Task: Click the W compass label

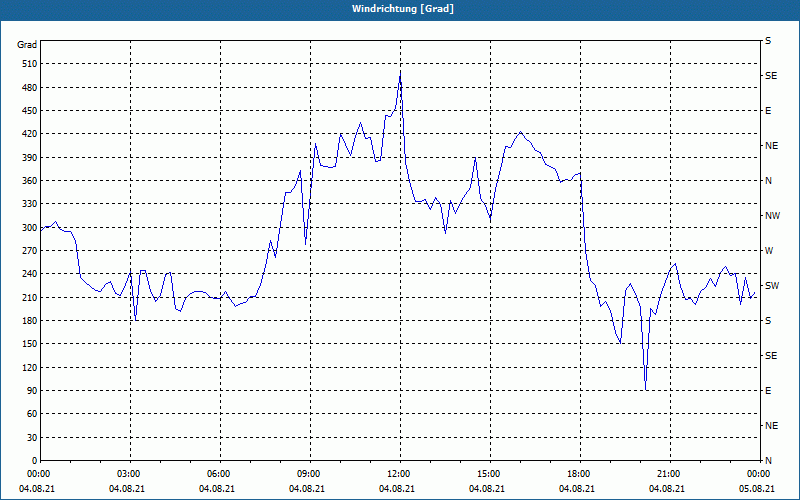Action: (769, 251)
